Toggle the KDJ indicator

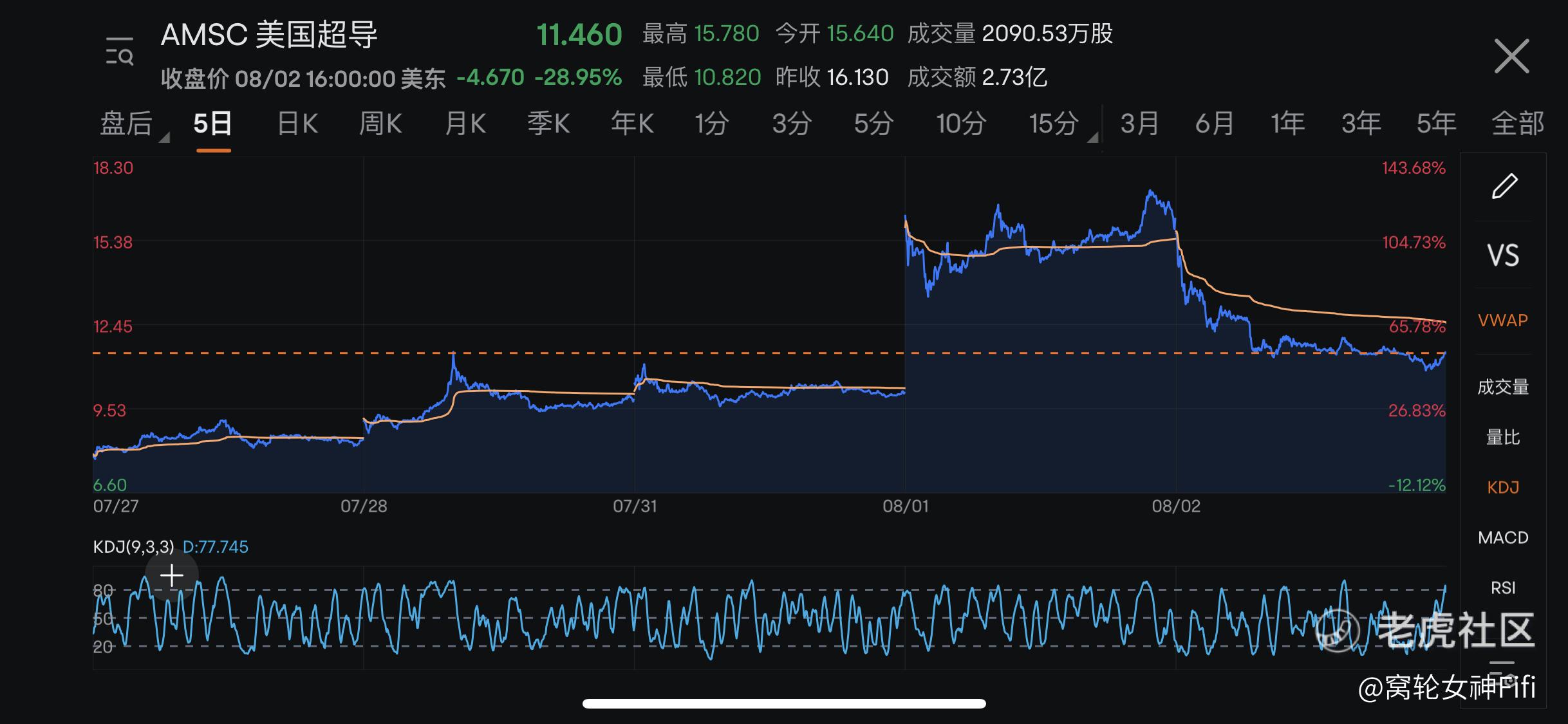(1503, 487)
